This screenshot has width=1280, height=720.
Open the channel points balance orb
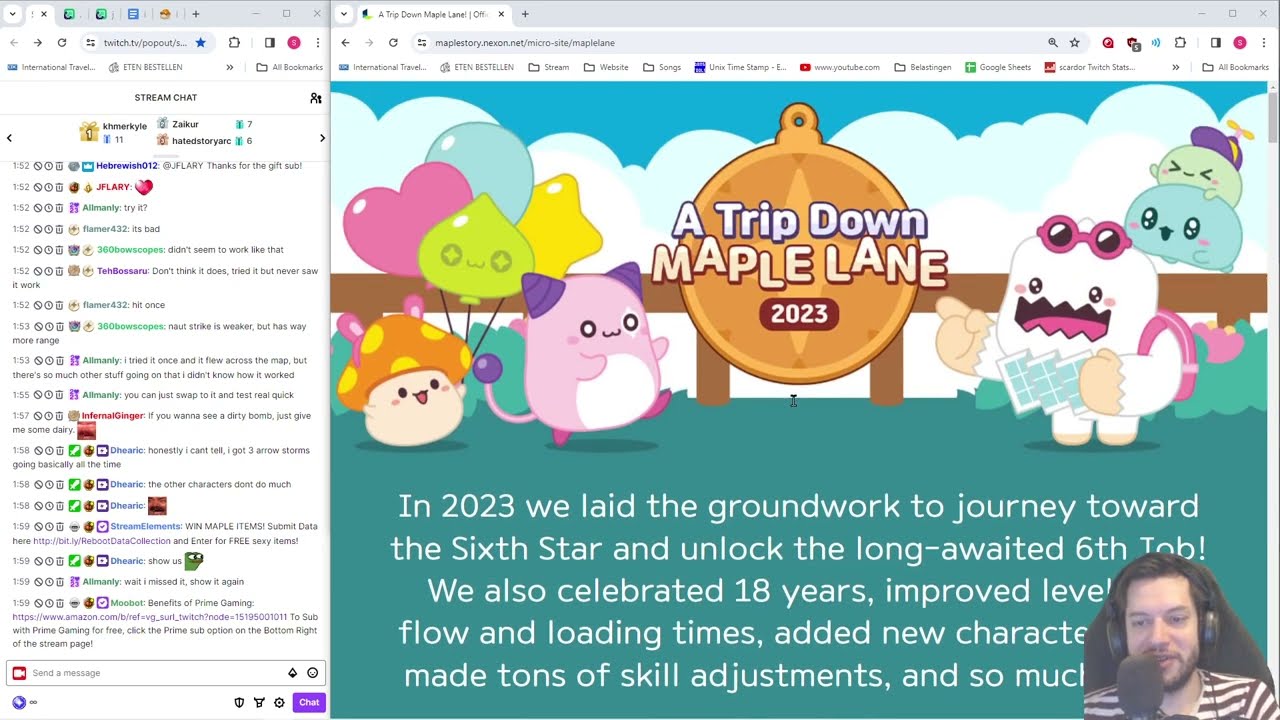[x=19, y=702]
